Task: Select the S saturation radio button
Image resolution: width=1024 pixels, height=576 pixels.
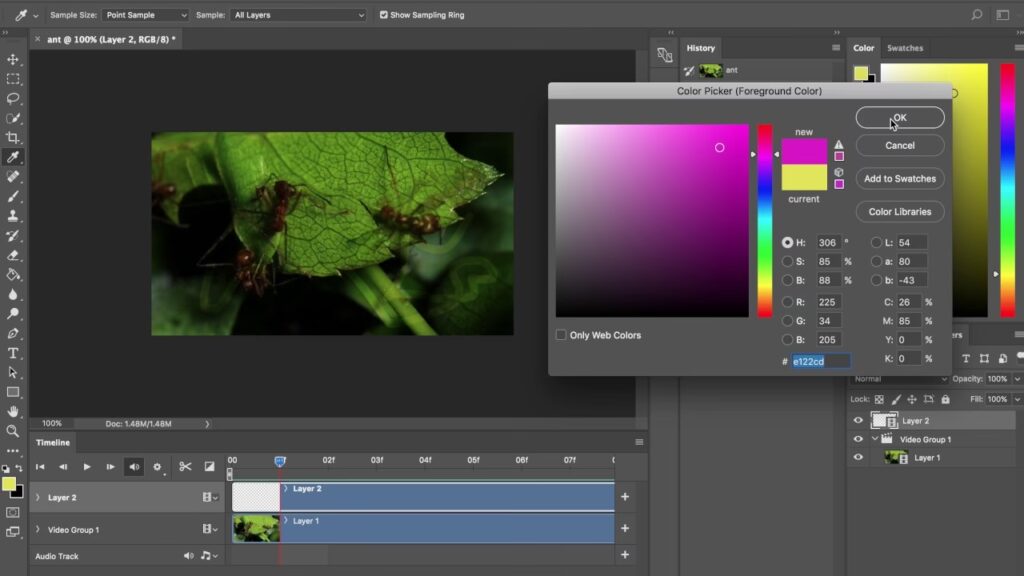Action: 787,262
